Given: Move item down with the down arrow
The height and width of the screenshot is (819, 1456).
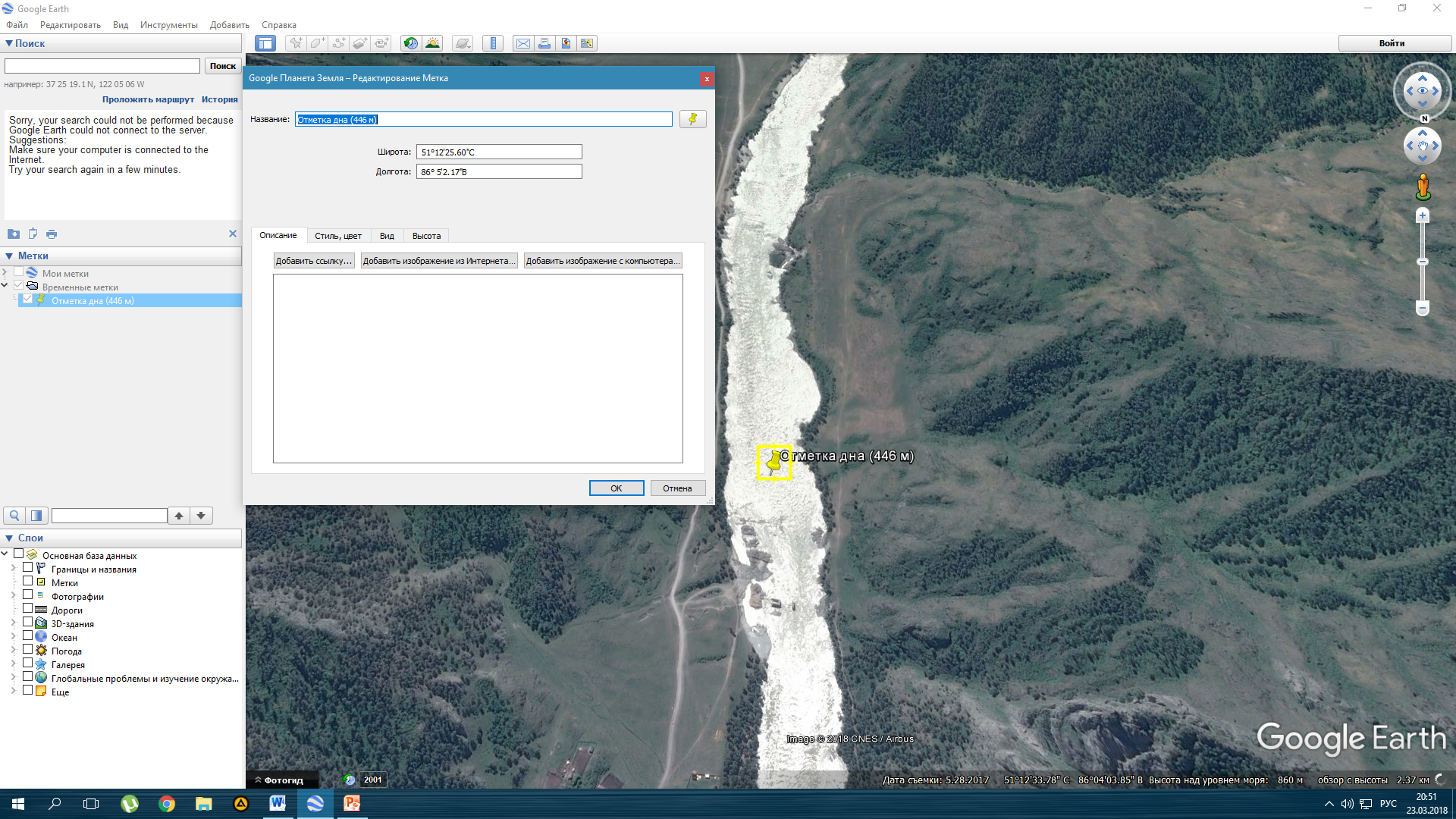Looking at the screenshot, I should (201, 516).
